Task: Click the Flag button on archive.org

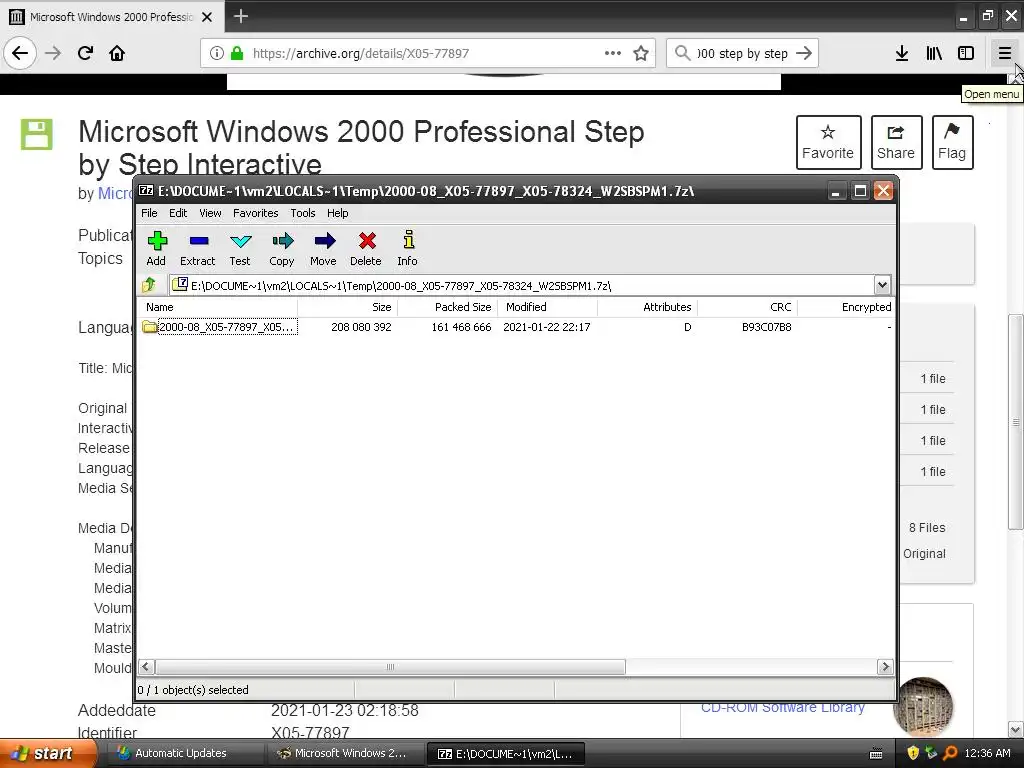Action: point(952,142)
